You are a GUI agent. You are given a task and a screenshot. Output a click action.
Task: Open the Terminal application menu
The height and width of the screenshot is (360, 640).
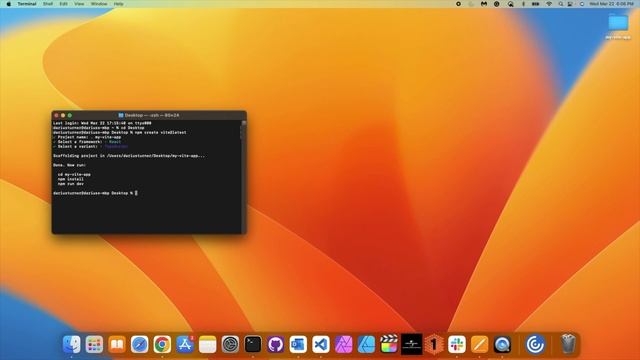[27, 4]
